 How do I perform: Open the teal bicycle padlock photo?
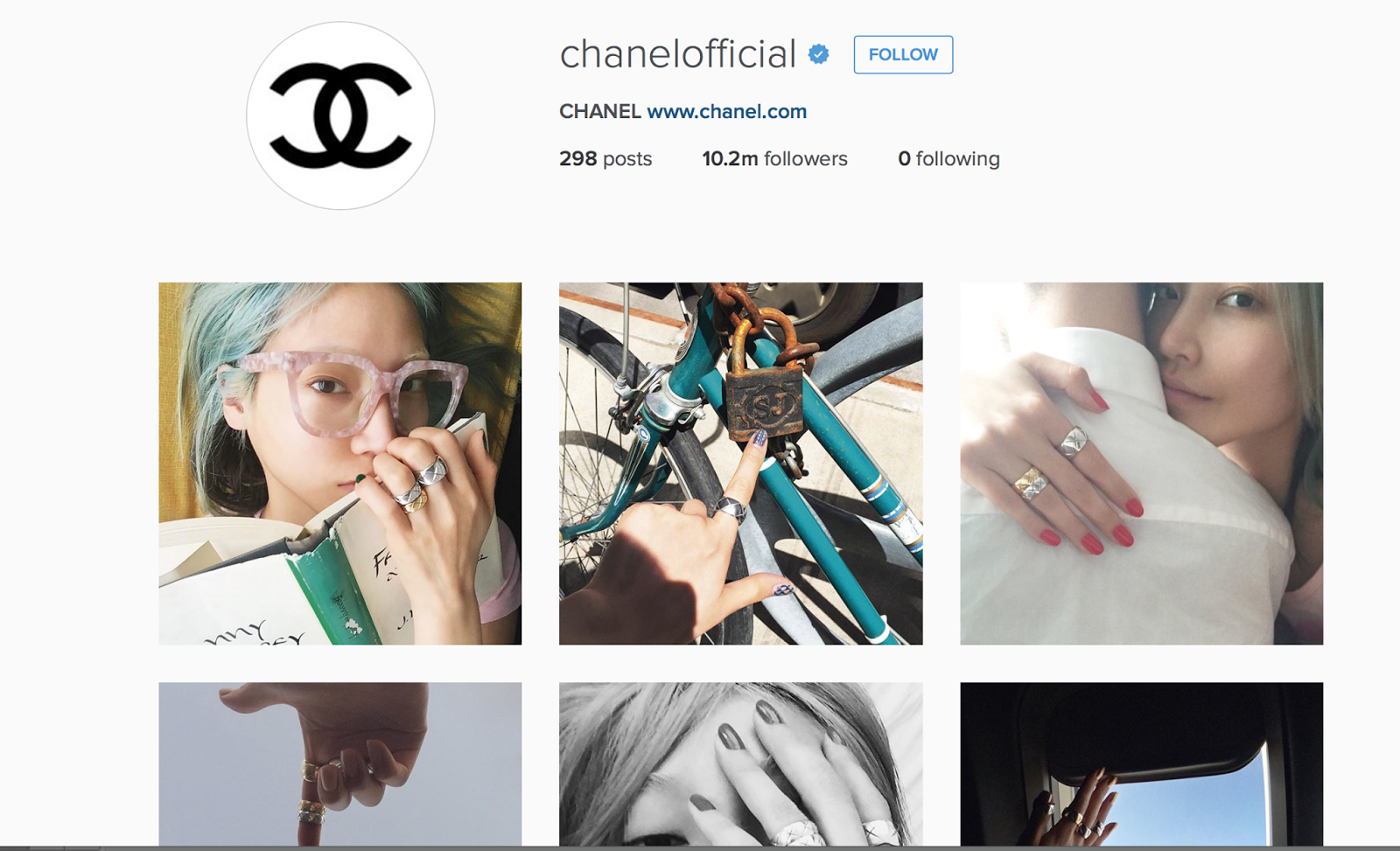(x=740, y=464)
